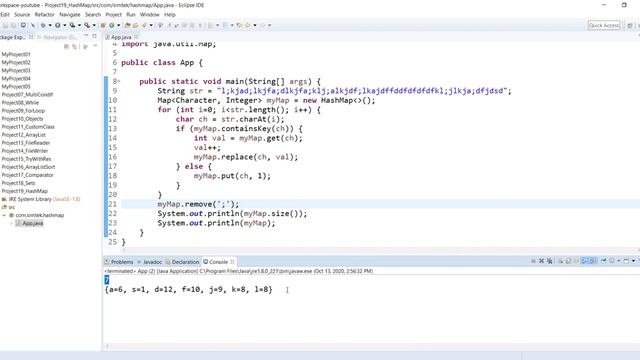Image resolution: width=640 pixels, height=360 pixels.
Task: Minimize the Package Explorer panel
Action: 86,36
